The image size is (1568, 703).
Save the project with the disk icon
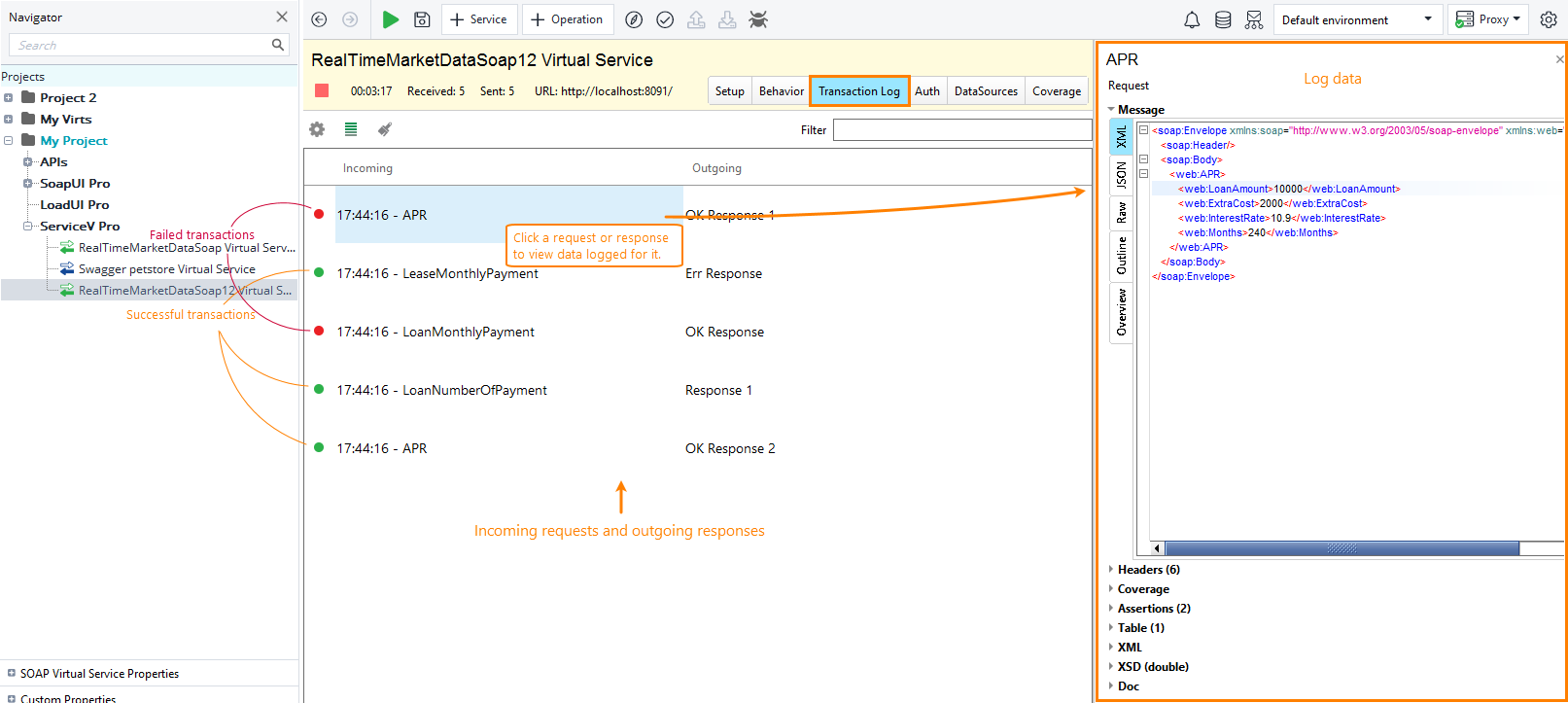pos(422,19)
